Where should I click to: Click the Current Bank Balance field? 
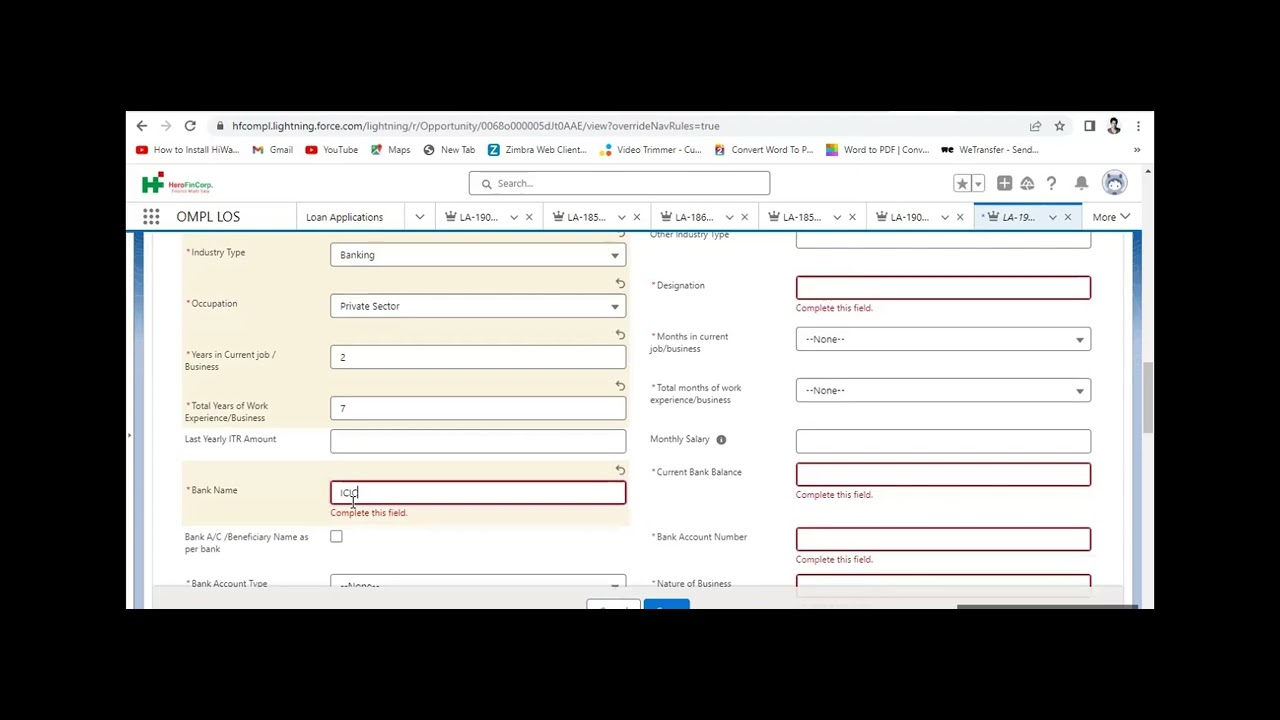click(943, 474)
